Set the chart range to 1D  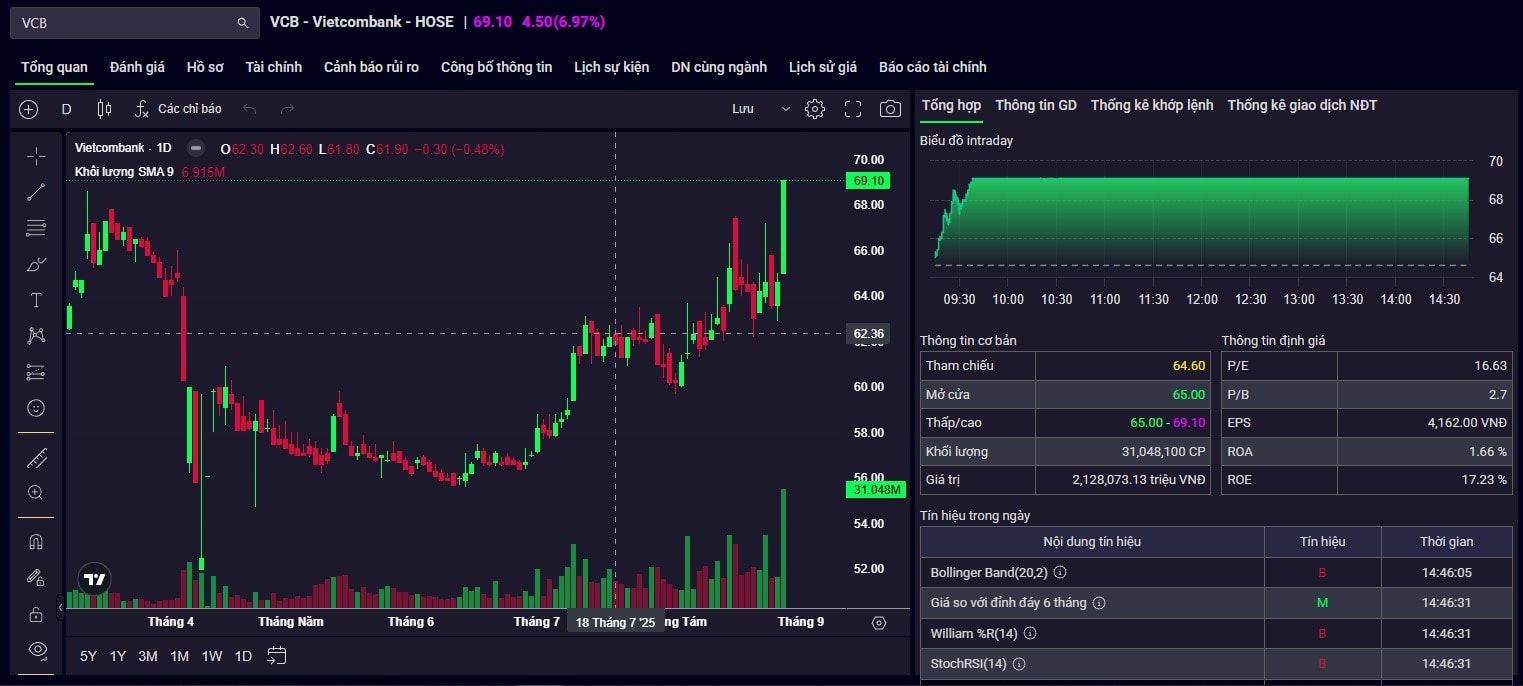243,656
